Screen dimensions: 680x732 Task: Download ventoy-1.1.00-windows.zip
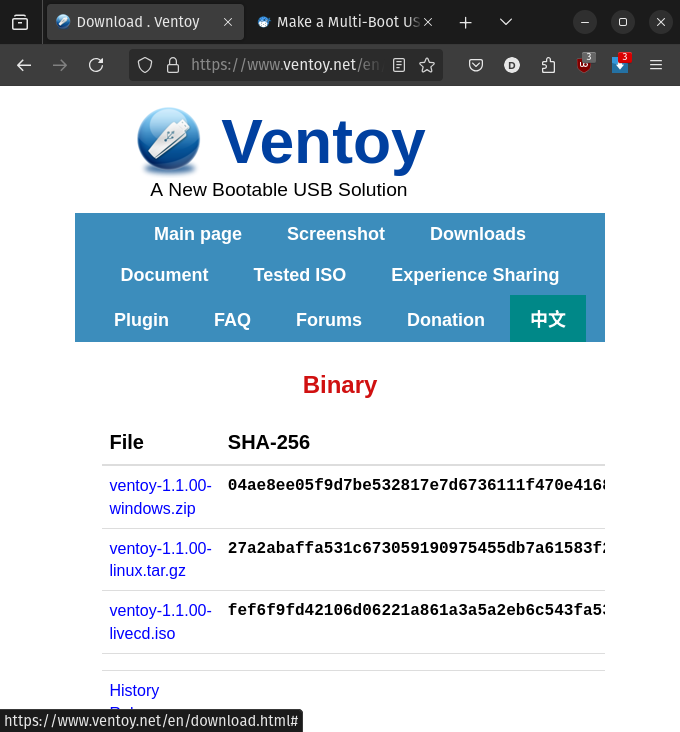160,497
